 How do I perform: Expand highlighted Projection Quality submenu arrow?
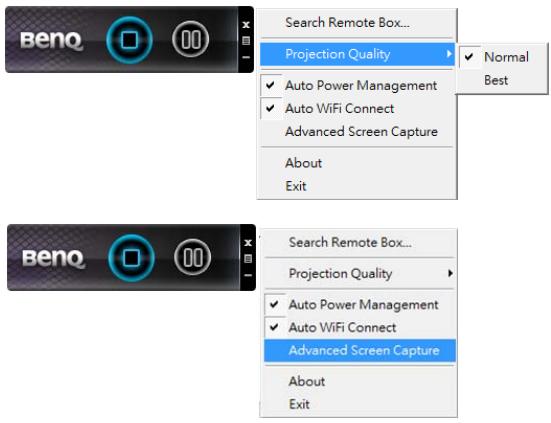[449, 54]
